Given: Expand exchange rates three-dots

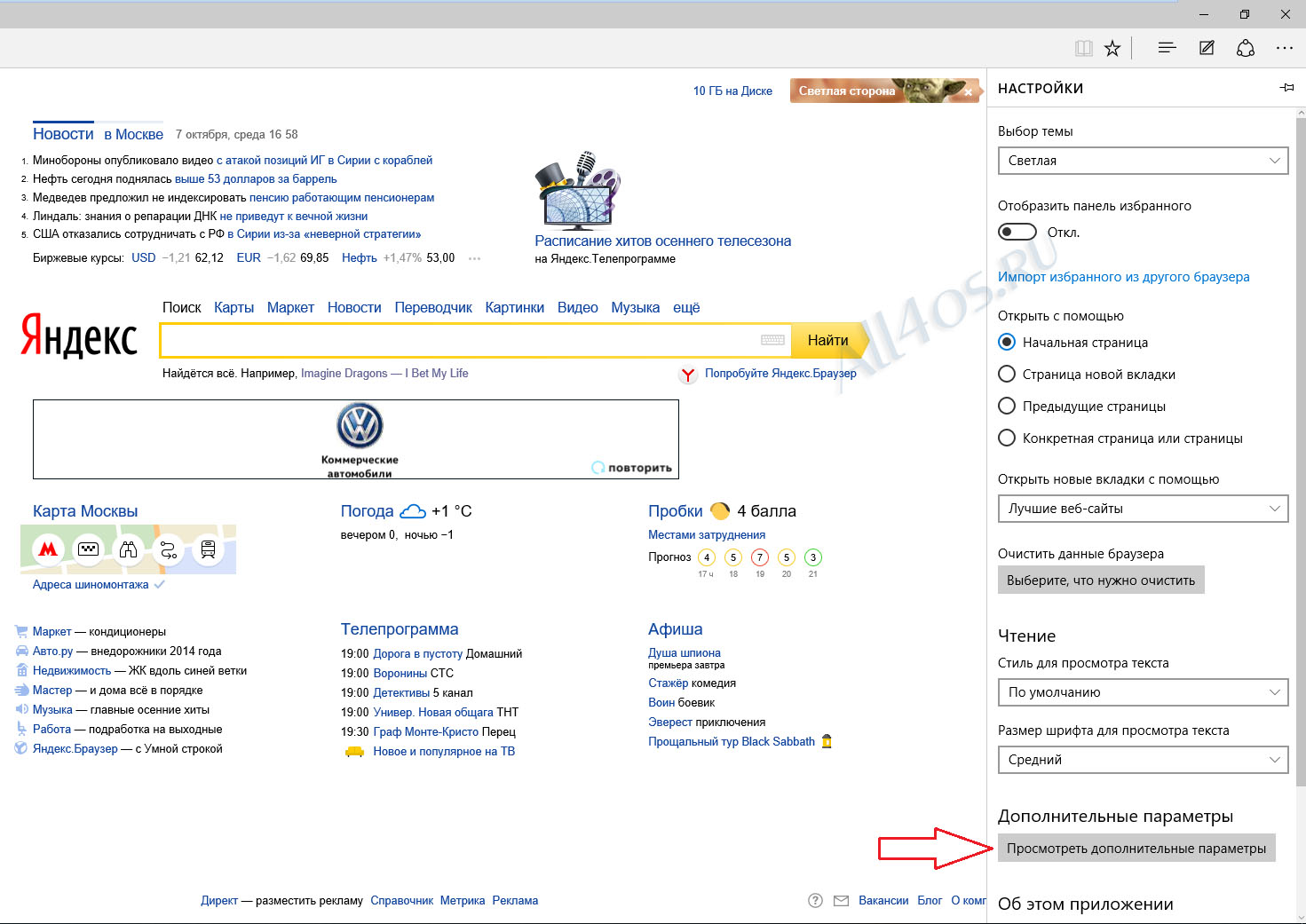Looking at the screenshot, I should pyautogui.click(x=474, y=258).
